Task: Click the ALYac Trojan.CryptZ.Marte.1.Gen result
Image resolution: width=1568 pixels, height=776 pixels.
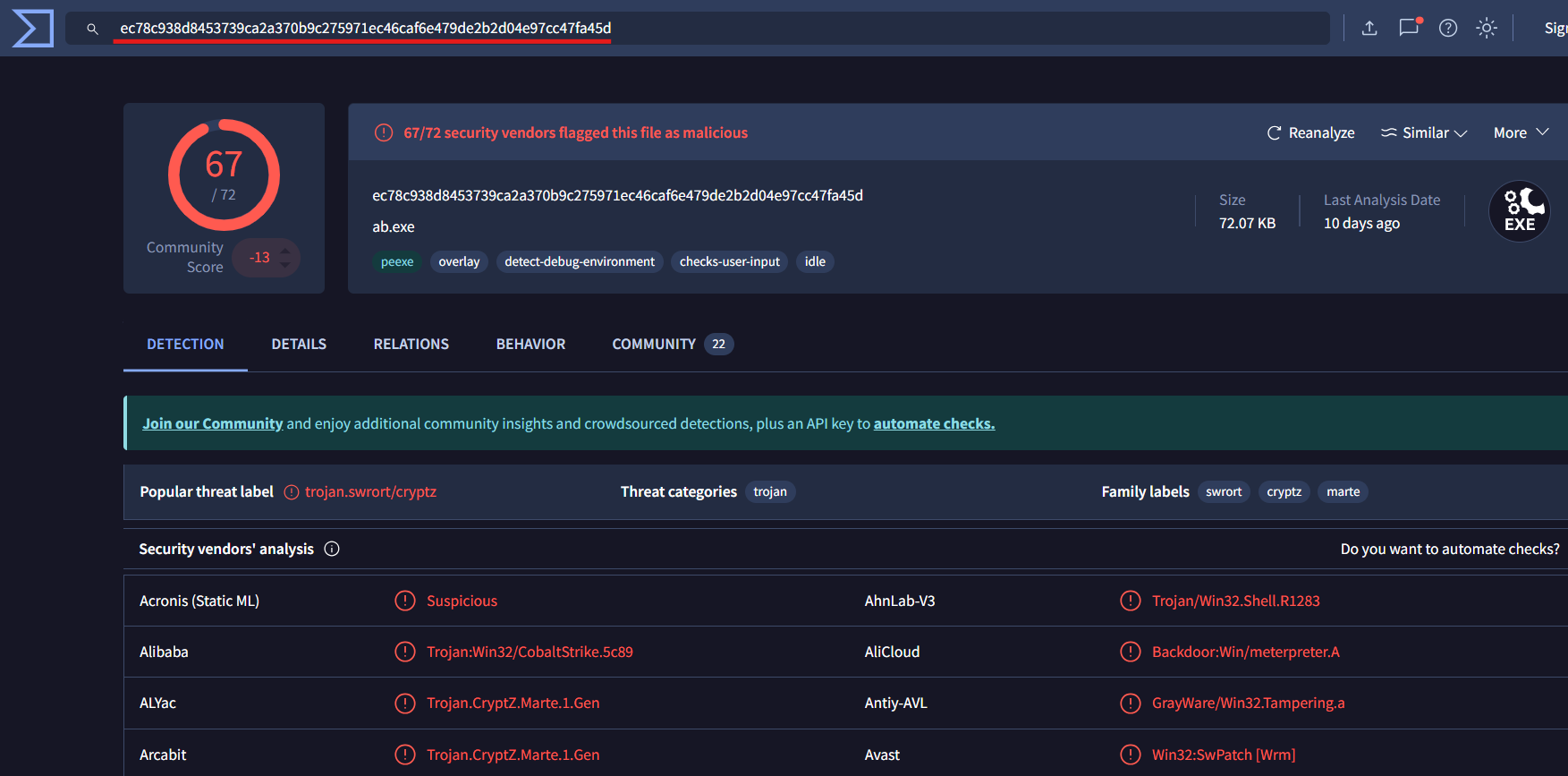Action: point(513,703)
